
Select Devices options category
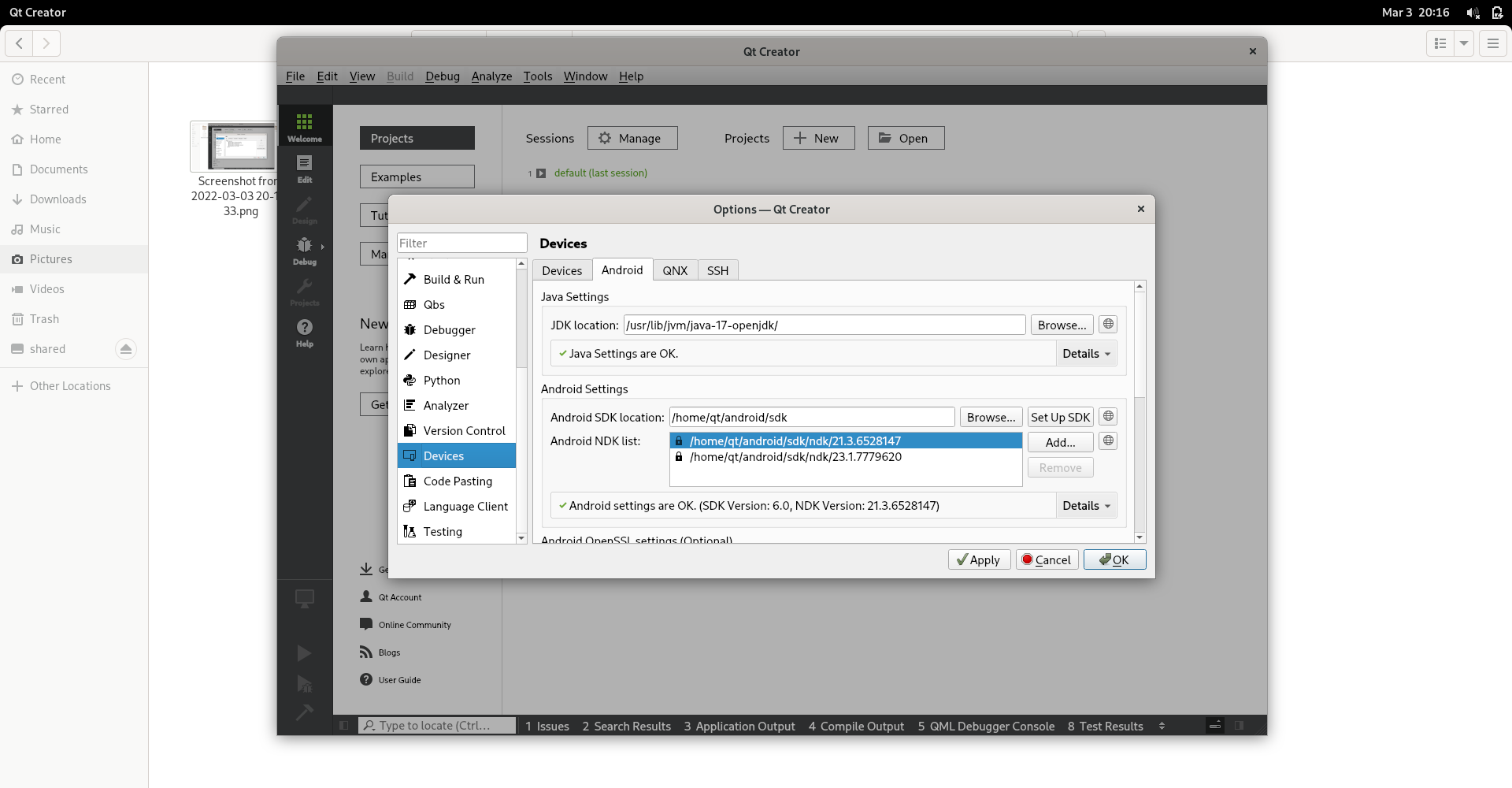pyautogui.click(x=457, y=456)
